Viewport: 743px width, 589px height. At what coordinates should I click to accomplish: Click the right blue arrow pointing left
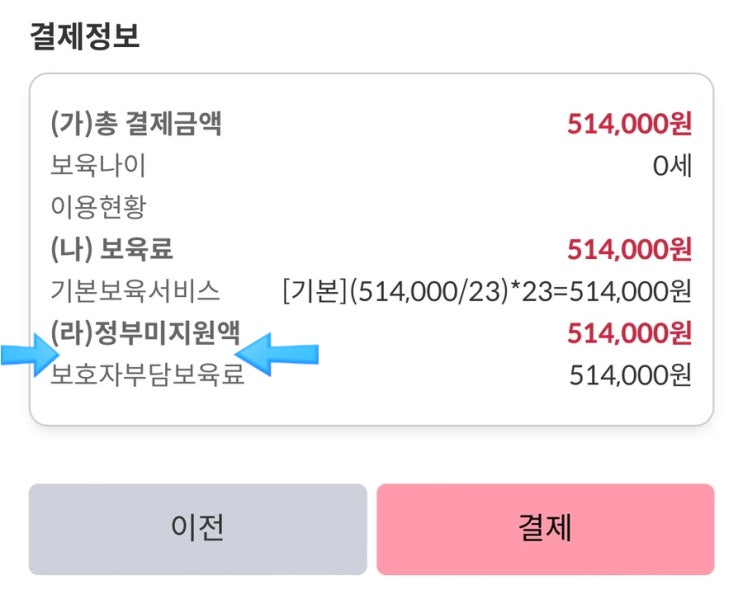[x=277, y=354]
